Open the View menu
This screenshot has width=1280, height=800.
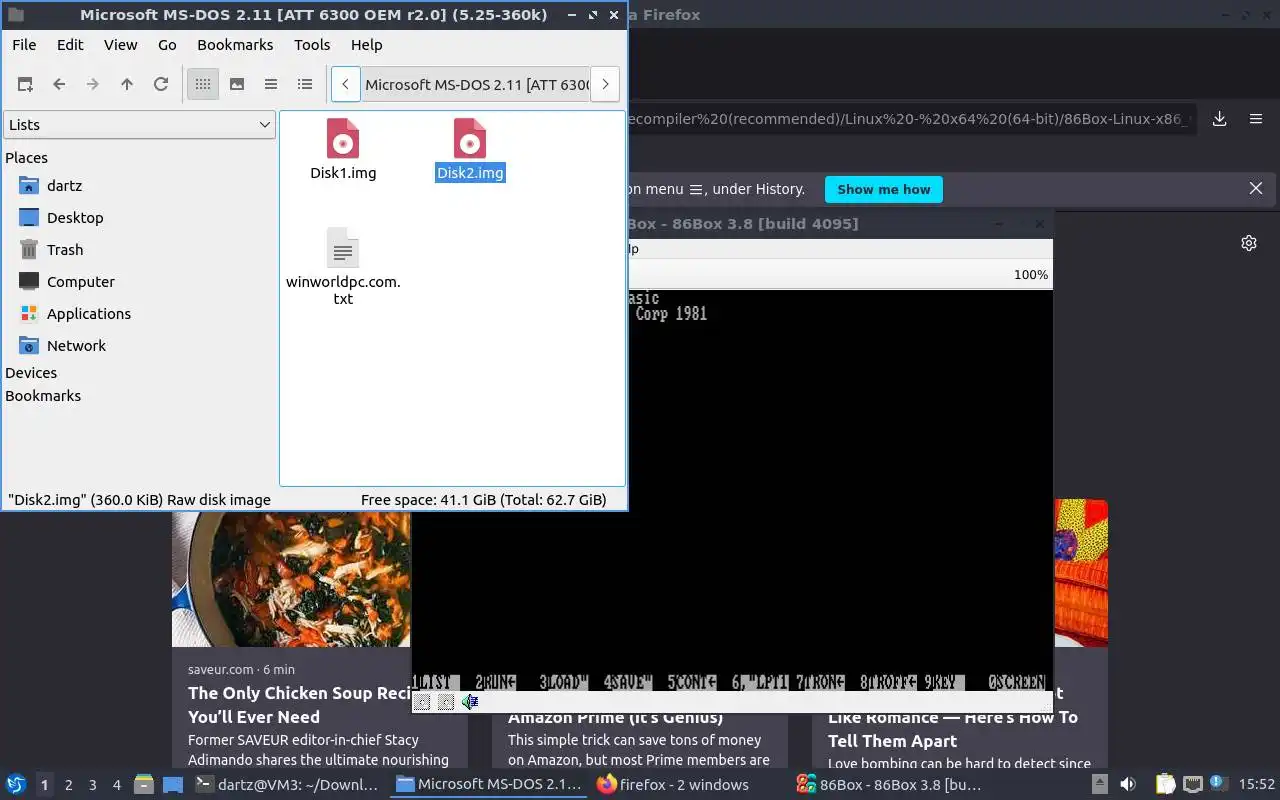(x=121, y=45)
